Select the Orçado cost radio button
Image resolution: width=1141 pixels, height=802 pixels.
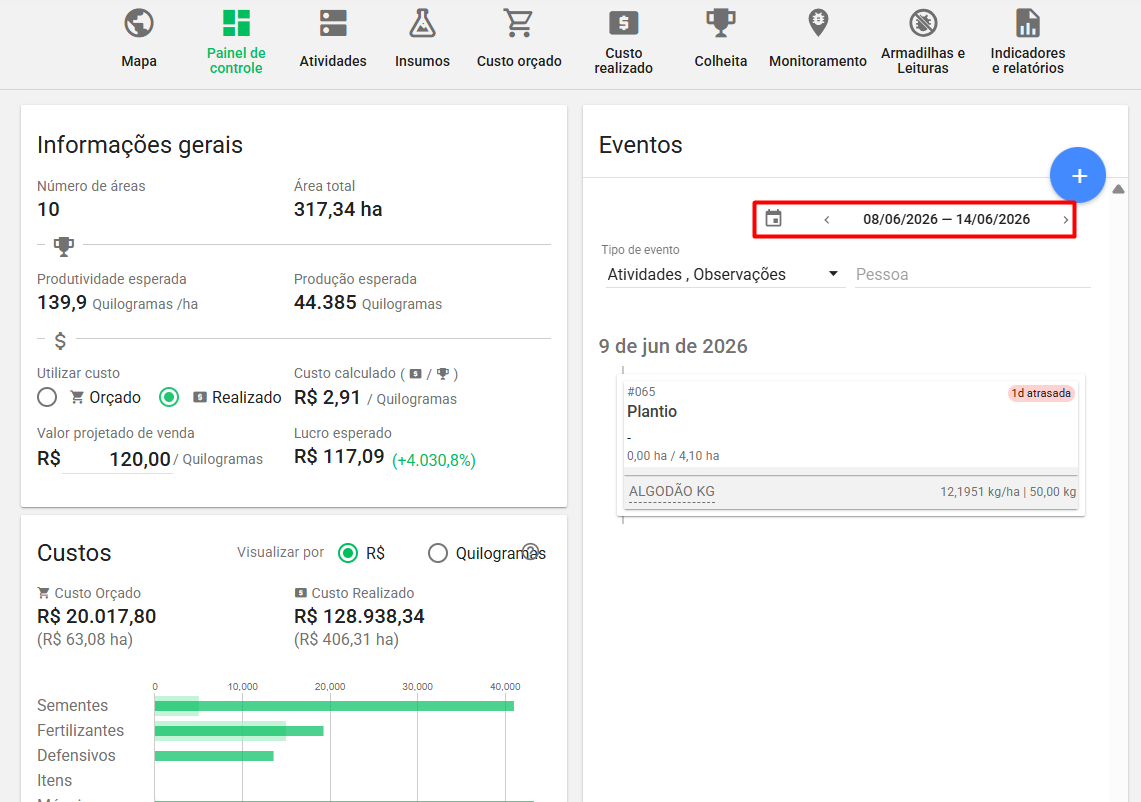(x=47, y=397)
